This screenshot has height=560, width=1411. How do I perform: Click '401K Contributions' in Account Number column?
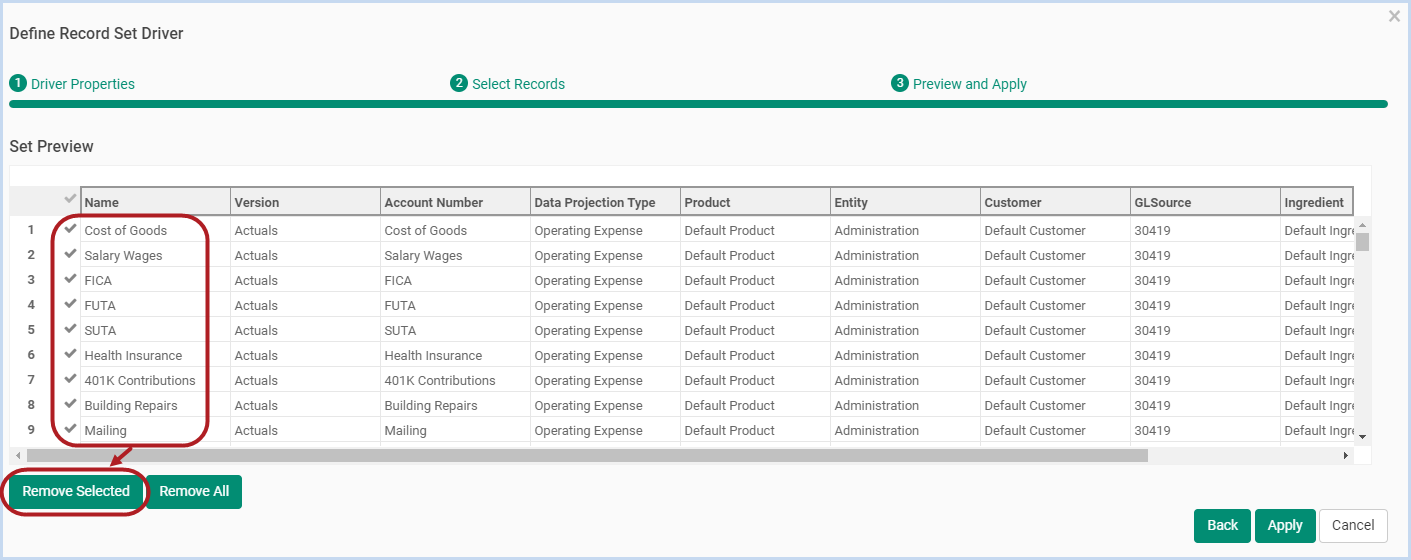tap(440, 380)
